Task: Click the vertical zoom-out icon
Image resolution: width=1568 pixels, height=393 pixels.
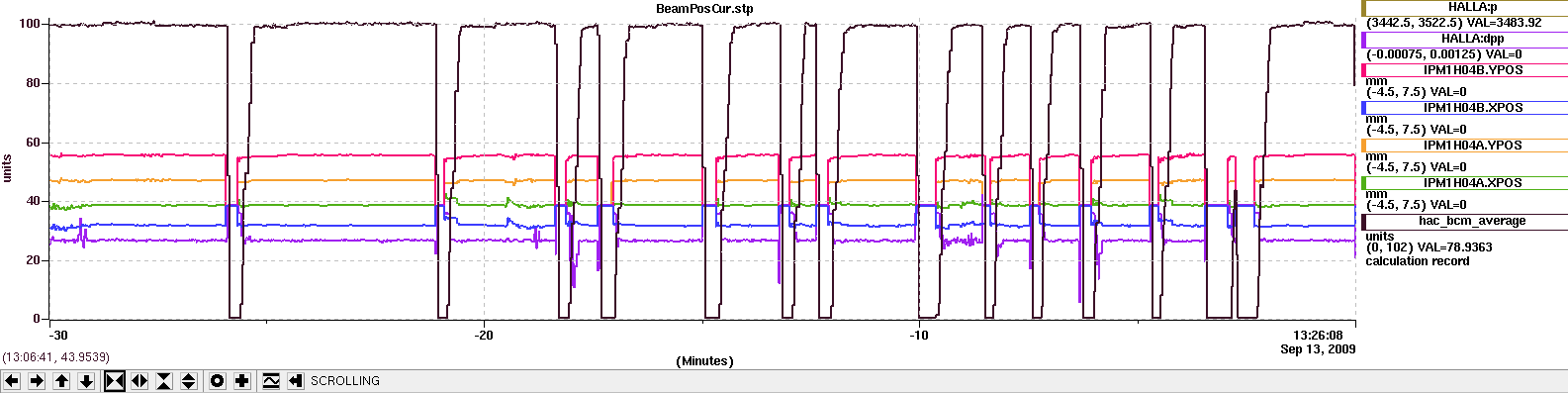Action: pos(189,381)
